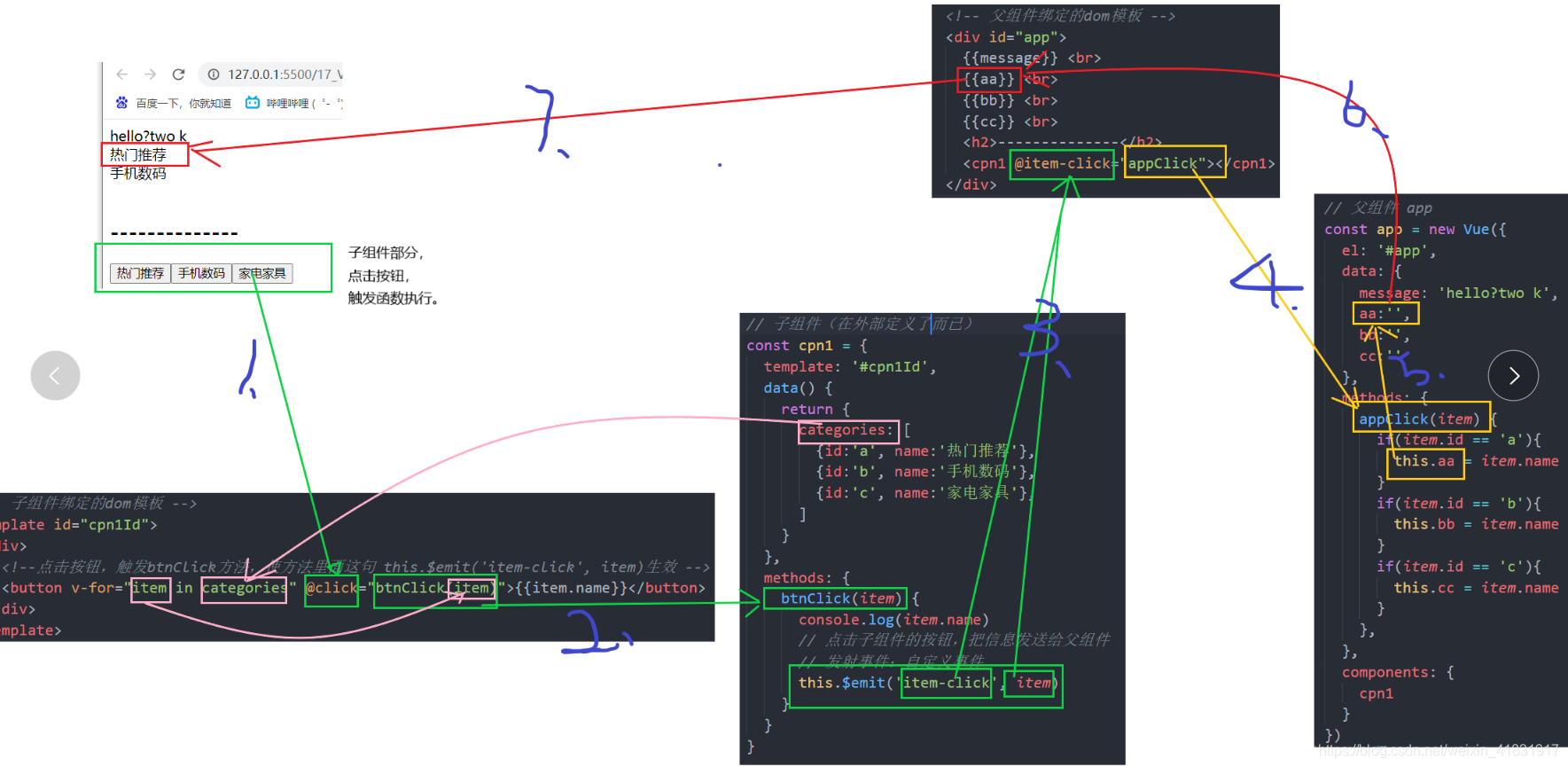1568x767 pixels.
Task: Go to the next image in the gallery
Action: coord(1513,375)
